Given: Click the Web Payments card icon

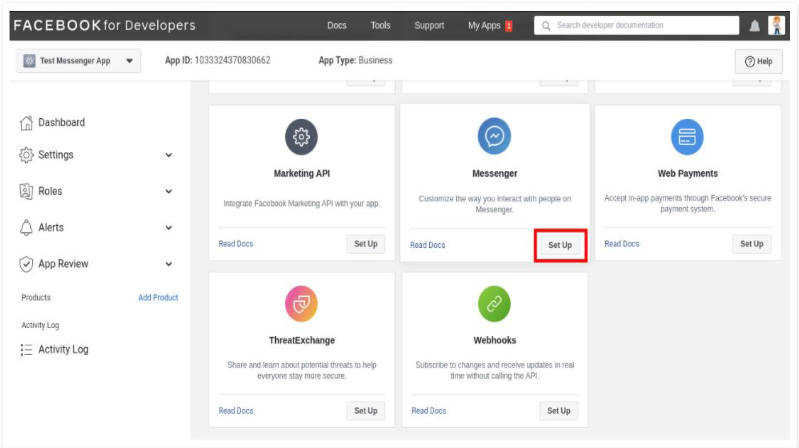Looking at the screenshot, I should (687, 137).
